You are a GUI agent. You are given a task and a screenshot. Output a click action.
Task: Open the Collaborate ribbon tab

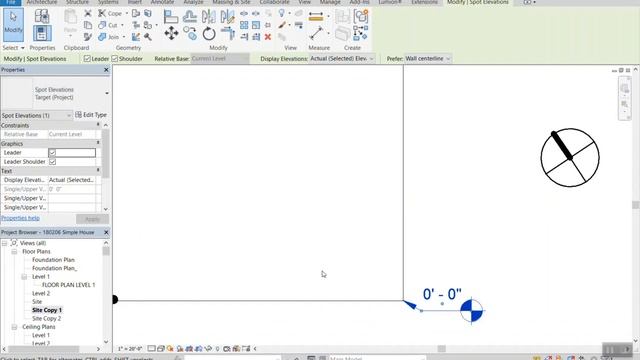pyautogui.click(x=274, y=2)
